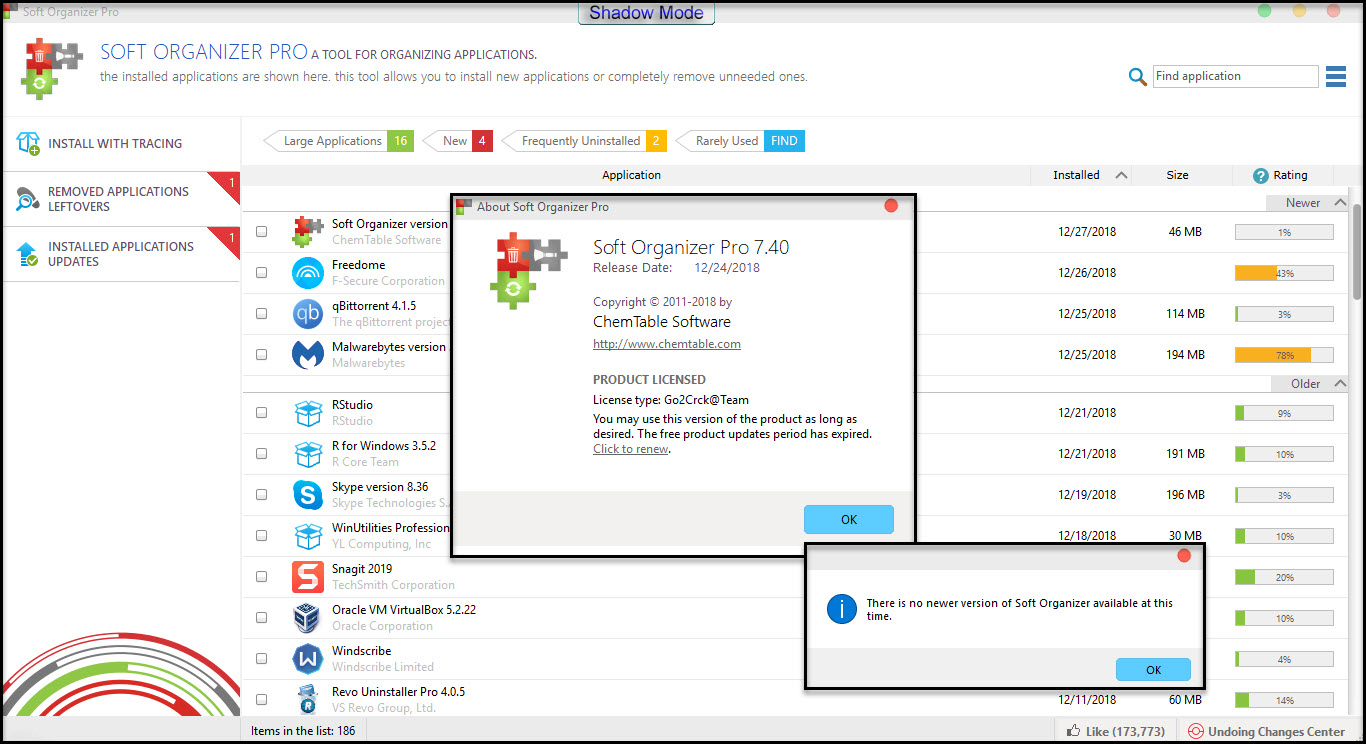Click the search magnifier icon

pyautogui.click(x=1137, y=77)
